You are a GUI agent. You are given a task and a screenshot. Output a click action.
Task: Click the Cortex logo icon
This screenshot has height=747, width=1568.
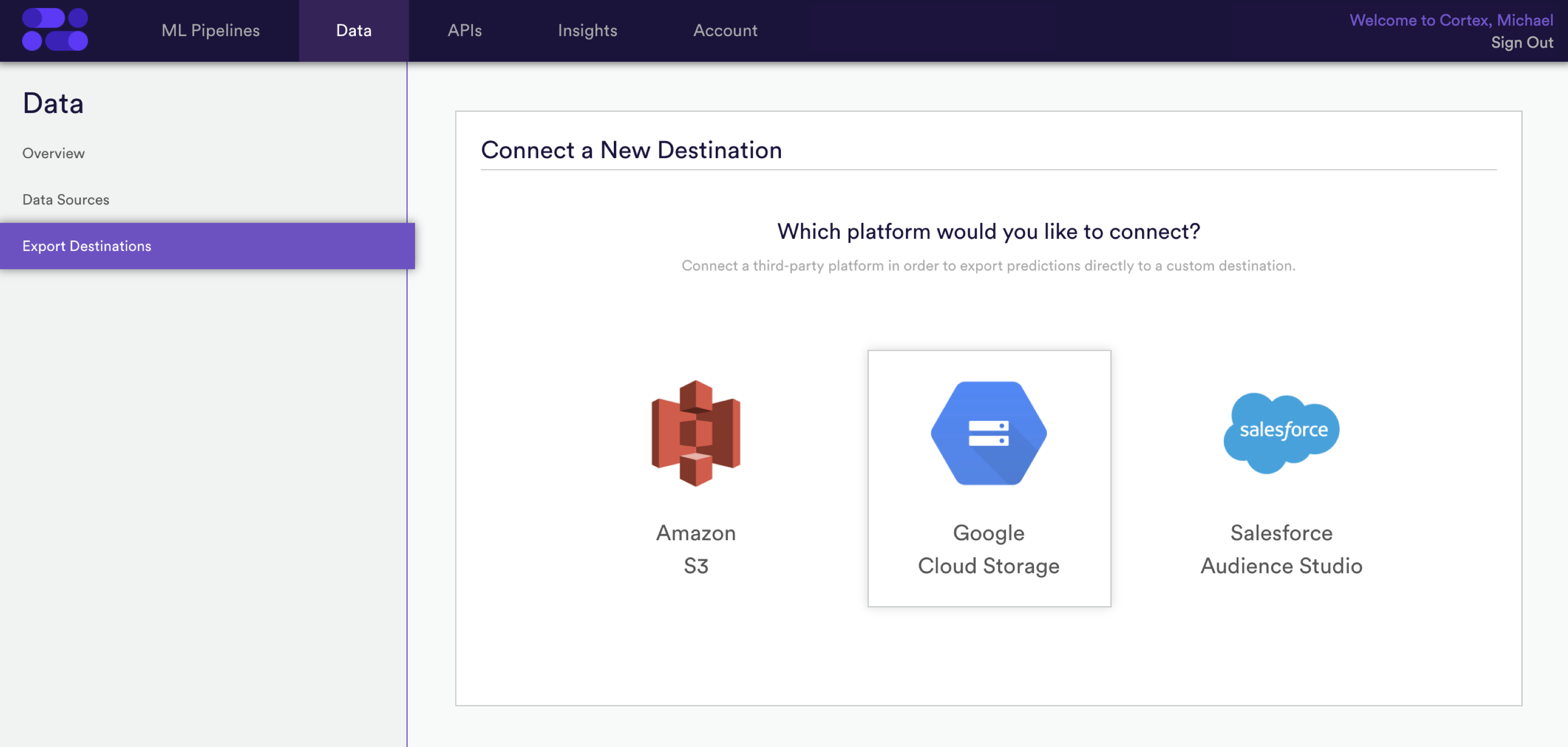(55, 29)
